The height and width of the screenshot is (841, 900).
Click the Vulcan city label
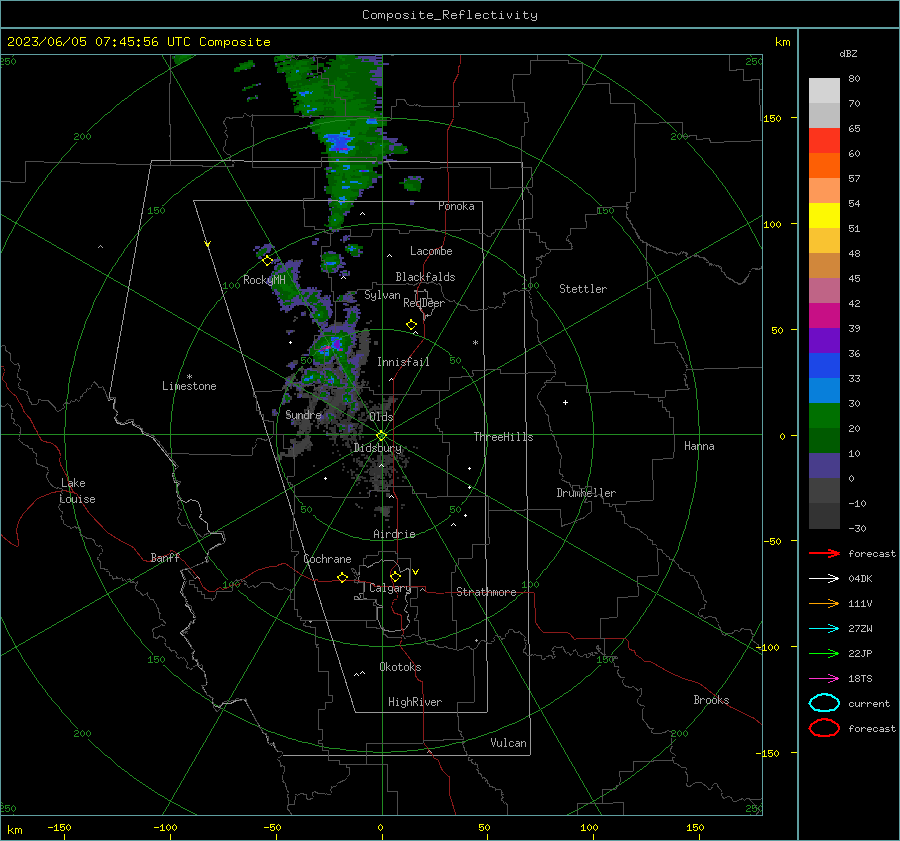508,743
